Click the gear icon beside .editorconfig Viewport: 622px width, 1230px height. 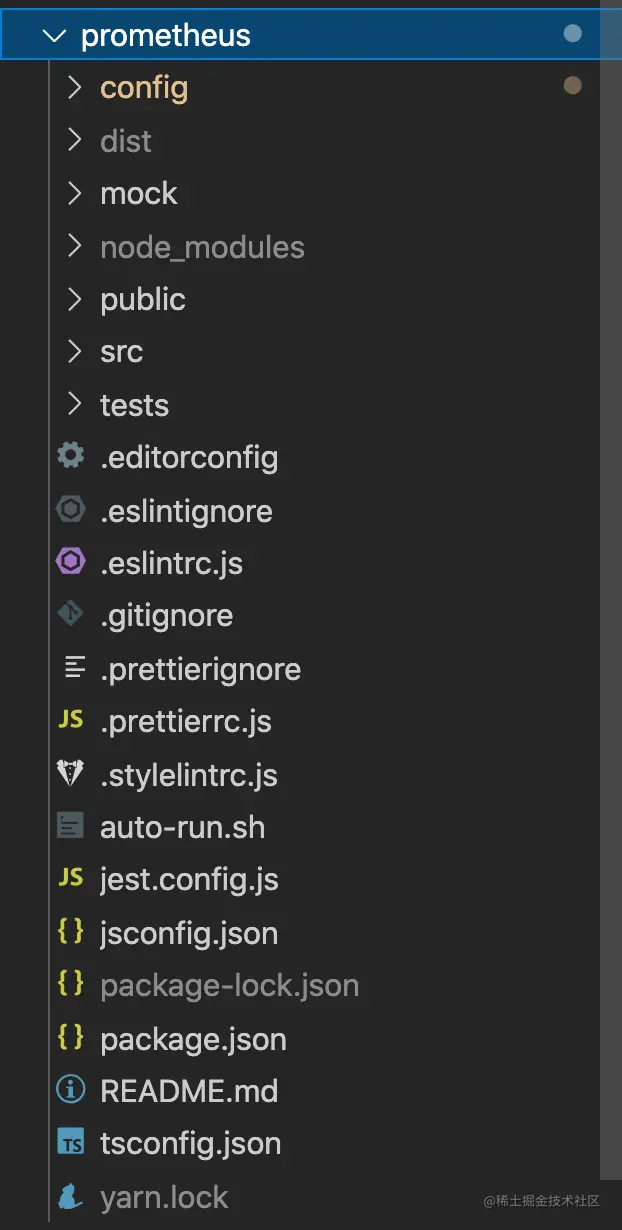tap(70, 457)
